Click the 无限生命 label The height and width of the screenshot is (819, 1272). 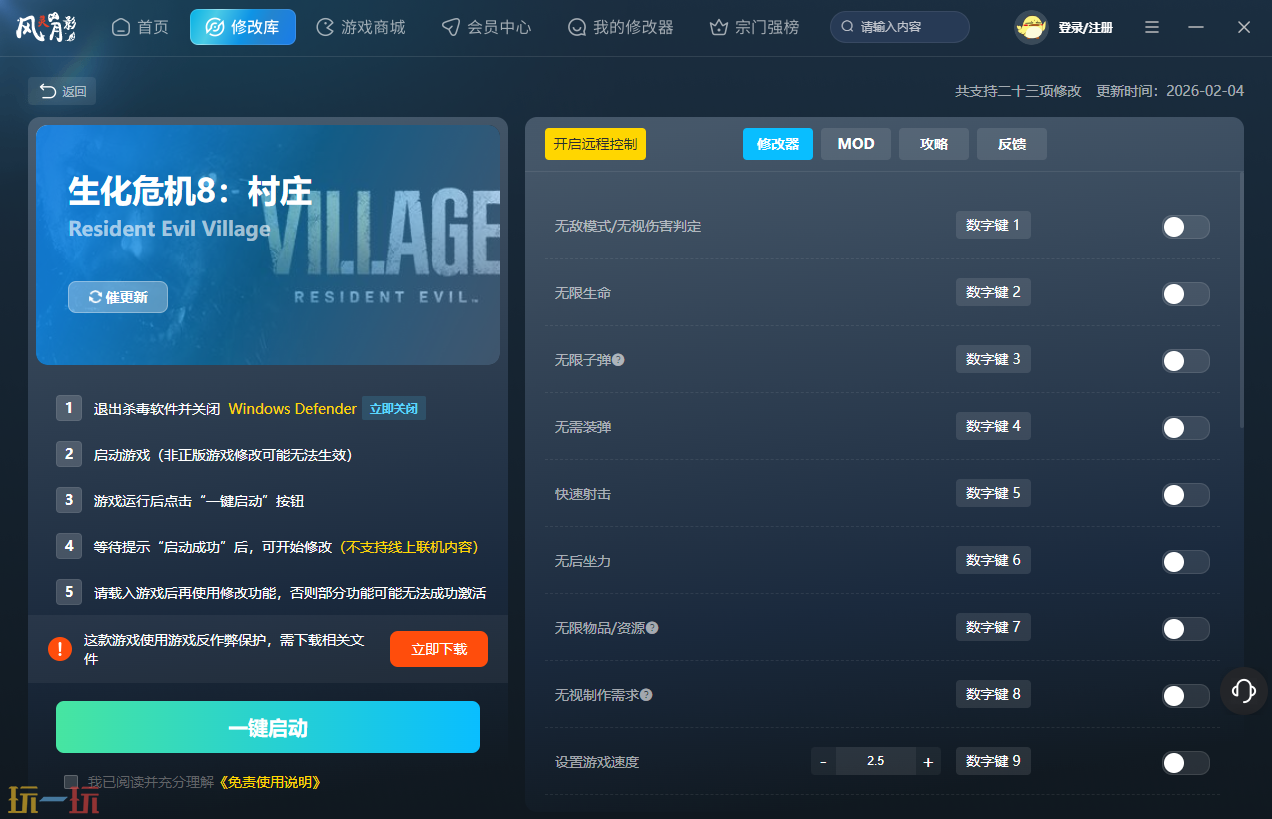click(x=583, y=294)
